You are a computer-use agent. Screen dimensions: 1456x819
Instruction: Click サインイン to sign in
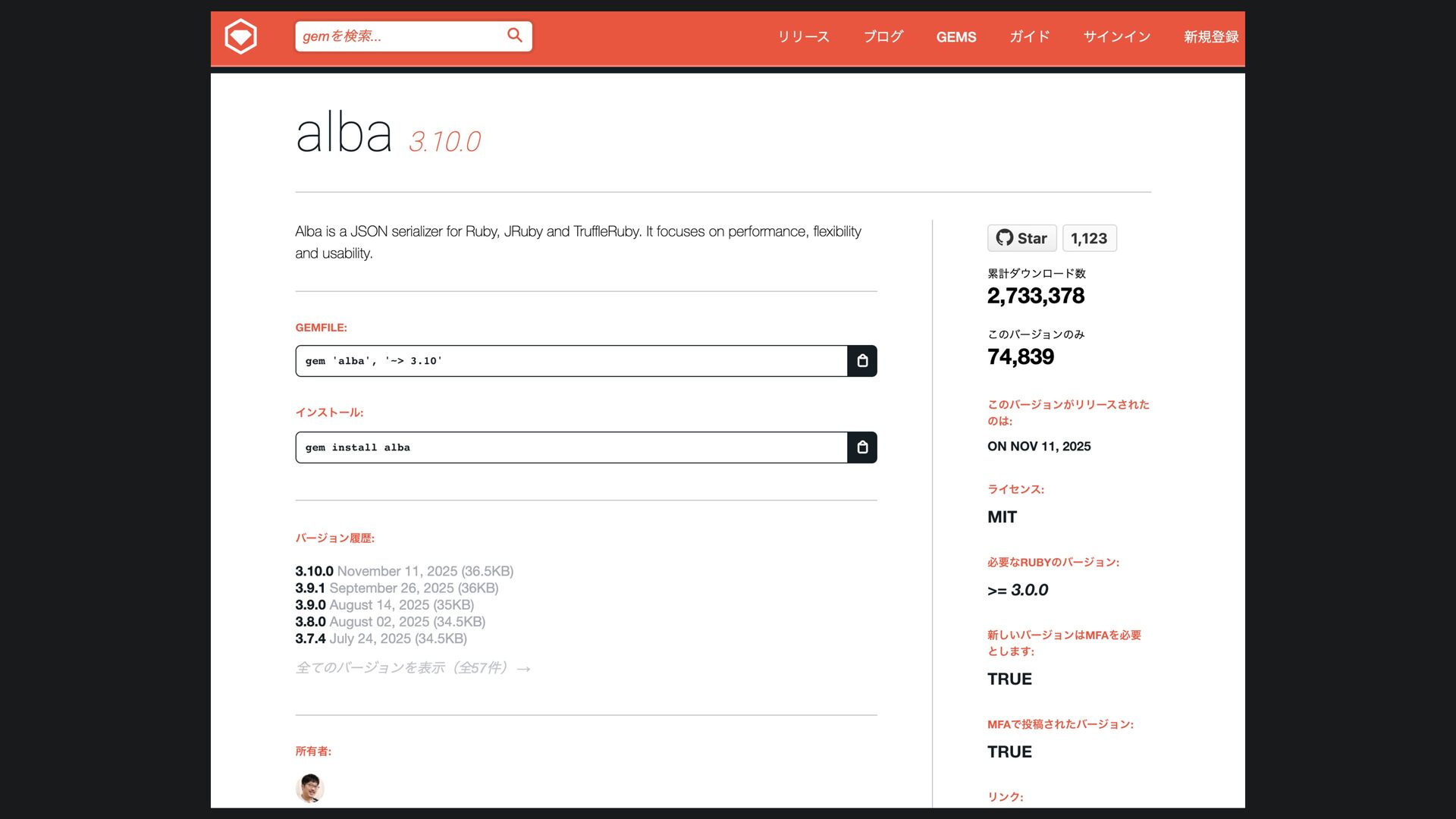point(1116,36)
